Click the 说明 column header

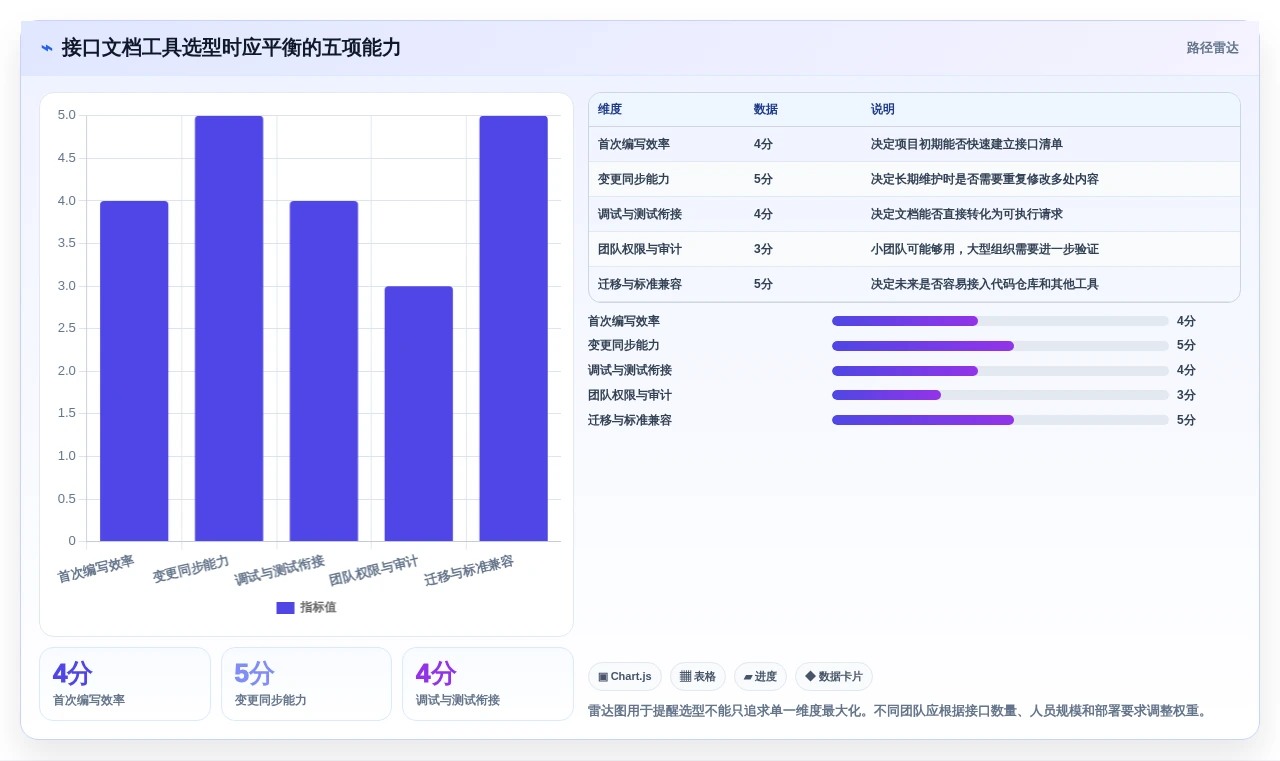click(883, 109)
